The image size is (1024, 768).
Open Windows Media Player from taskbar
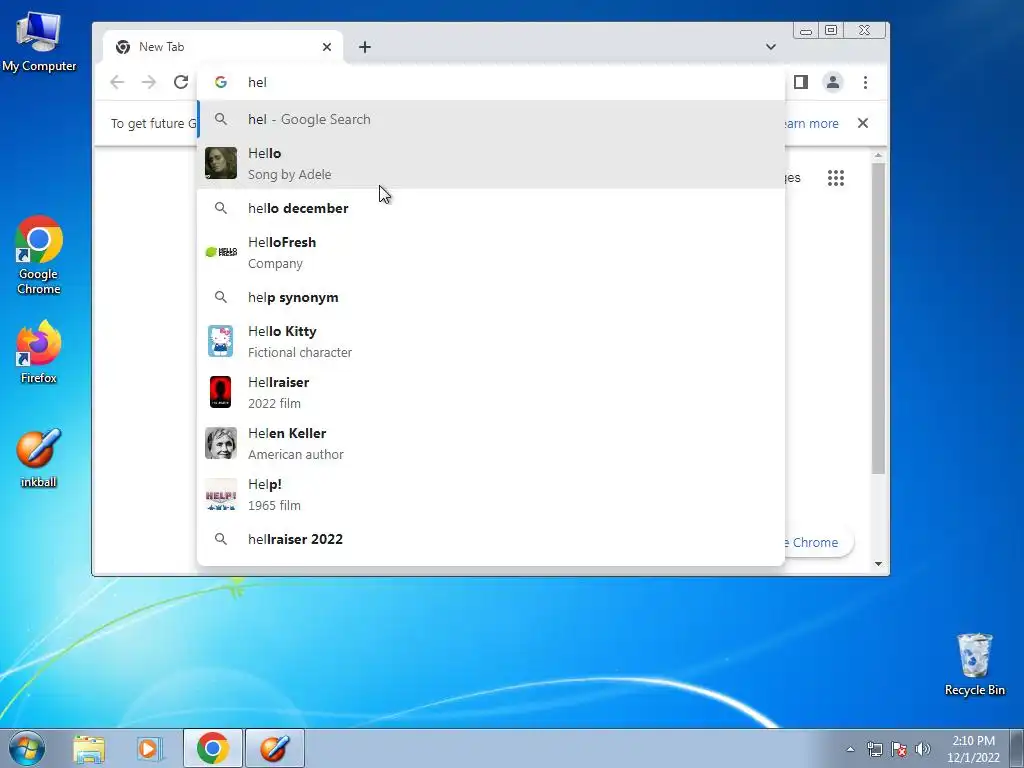(x=150, y=748)
